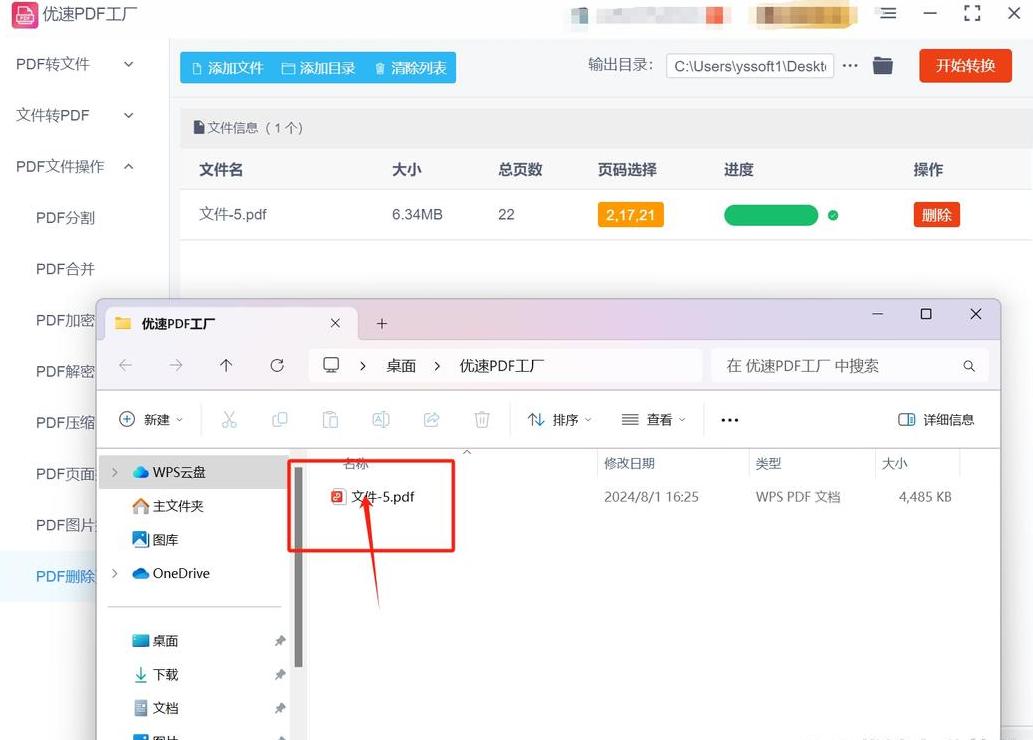Select PDF解密 in the sidebar
The height and width of the screenshot is (740, 1033).
(65, 372)
